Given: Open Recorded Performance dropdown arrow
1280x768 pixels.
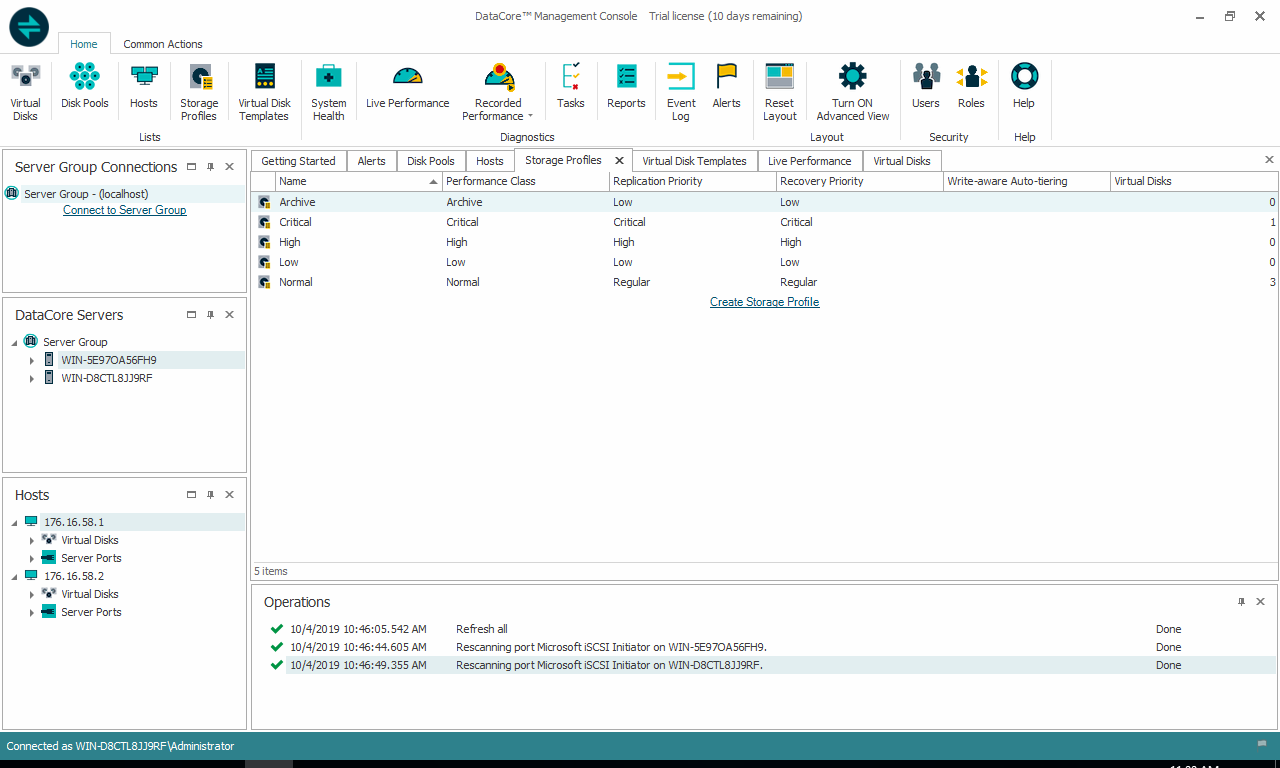Looking at the screenshot, I should click(x=530, y=116).
